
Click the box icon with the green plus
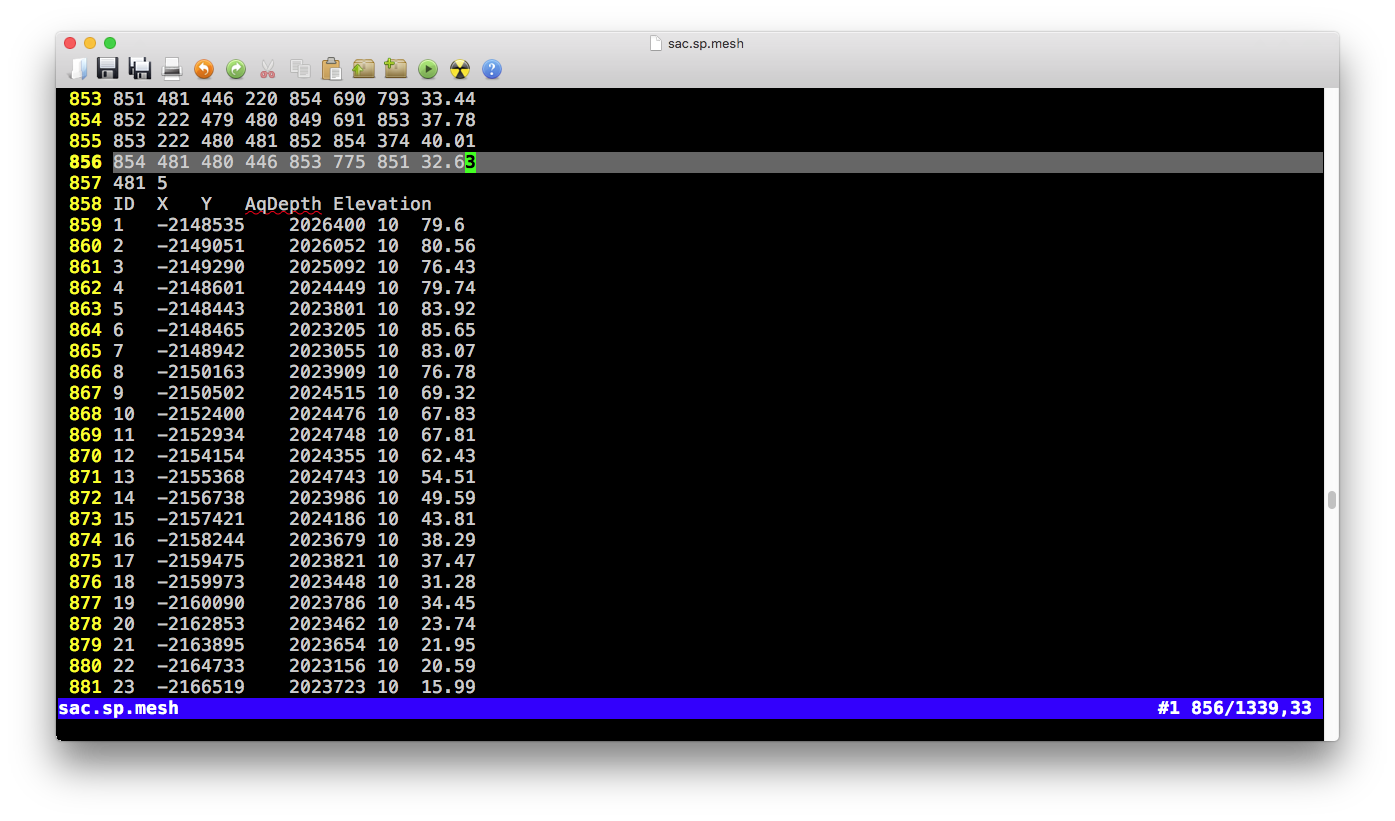(395, 69)
